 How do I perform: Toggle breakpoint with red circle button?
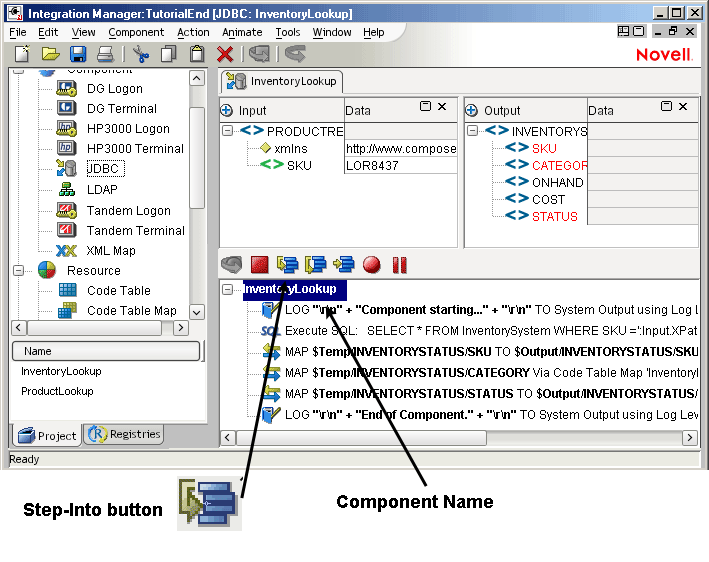point(372,264)
